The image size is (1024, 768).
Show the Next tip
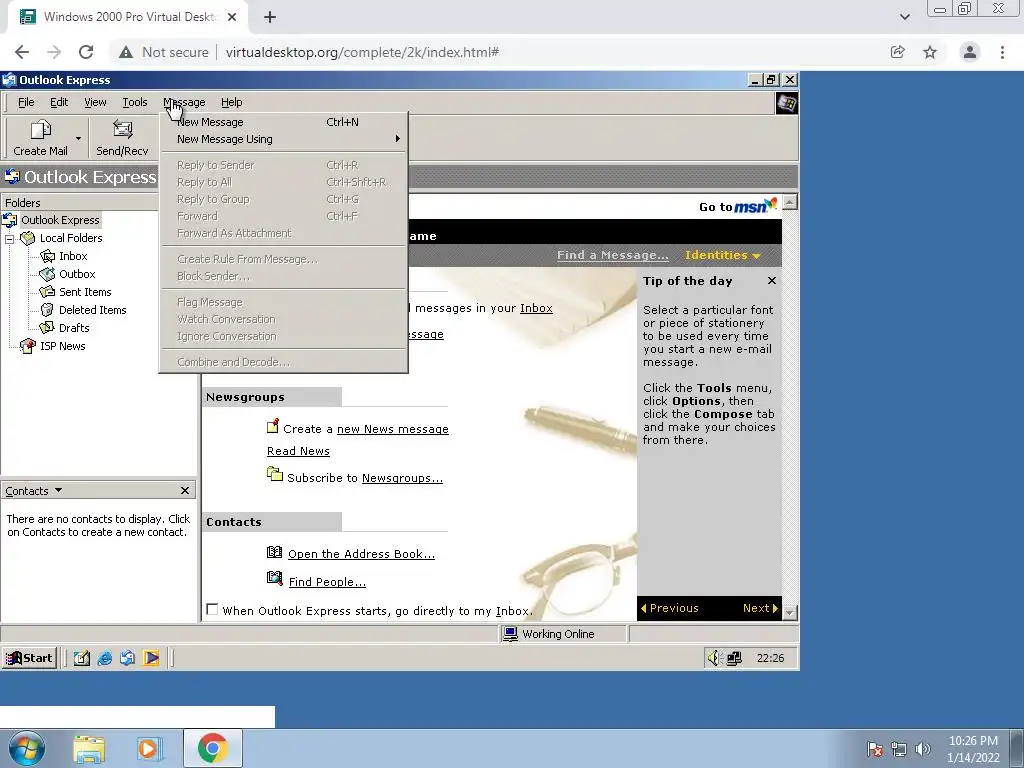point(760,608)
